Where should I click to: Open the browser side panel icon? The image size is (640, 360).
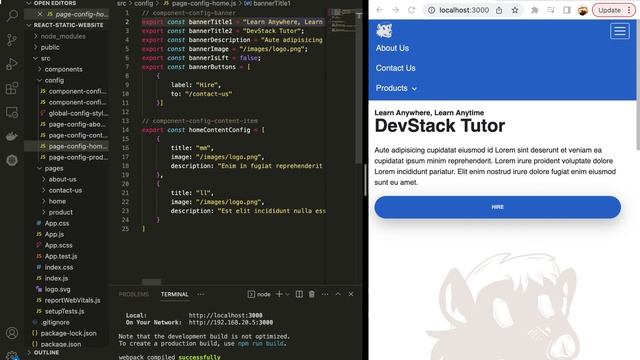point(567,10)
